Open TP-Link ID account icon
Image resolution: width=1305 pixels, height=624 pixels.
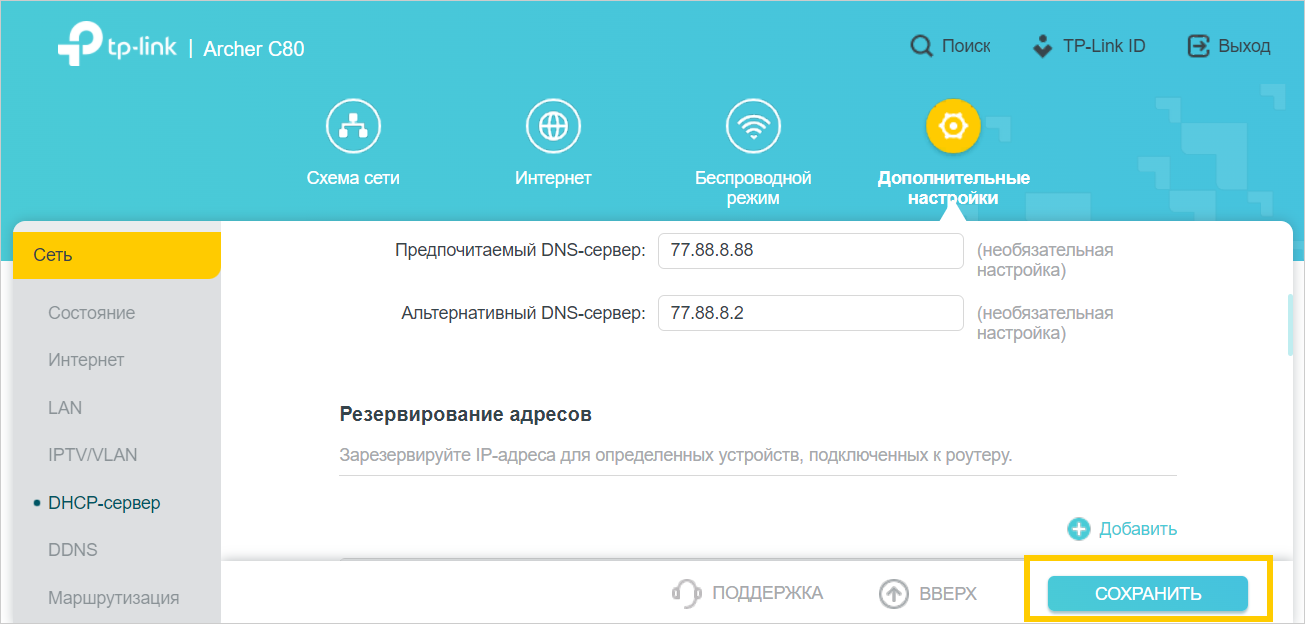point(1043,46)
